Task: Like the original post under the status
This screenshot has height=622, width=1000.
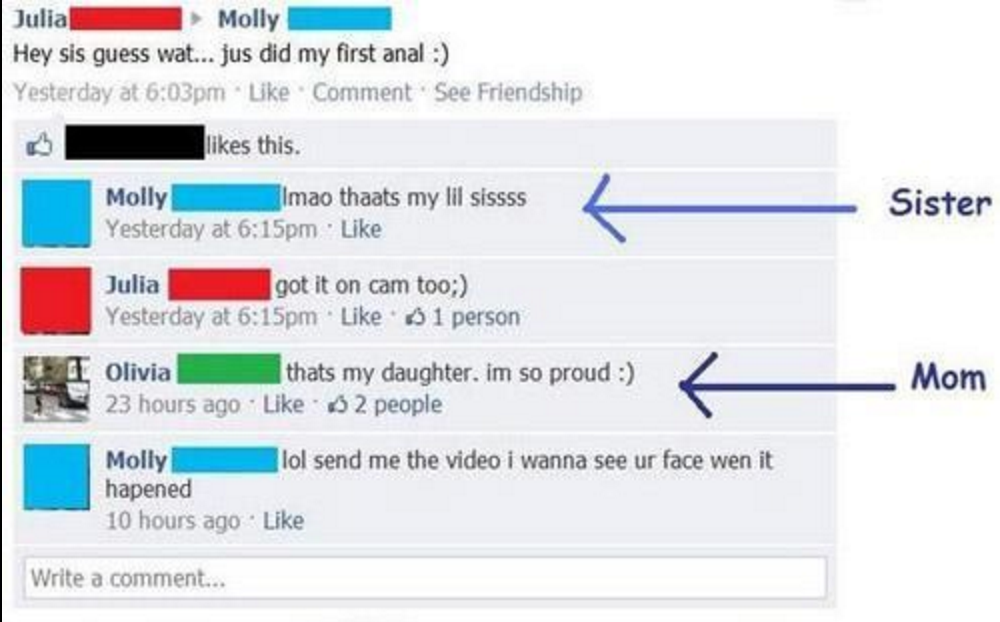Action: click(x=268, y=93)
